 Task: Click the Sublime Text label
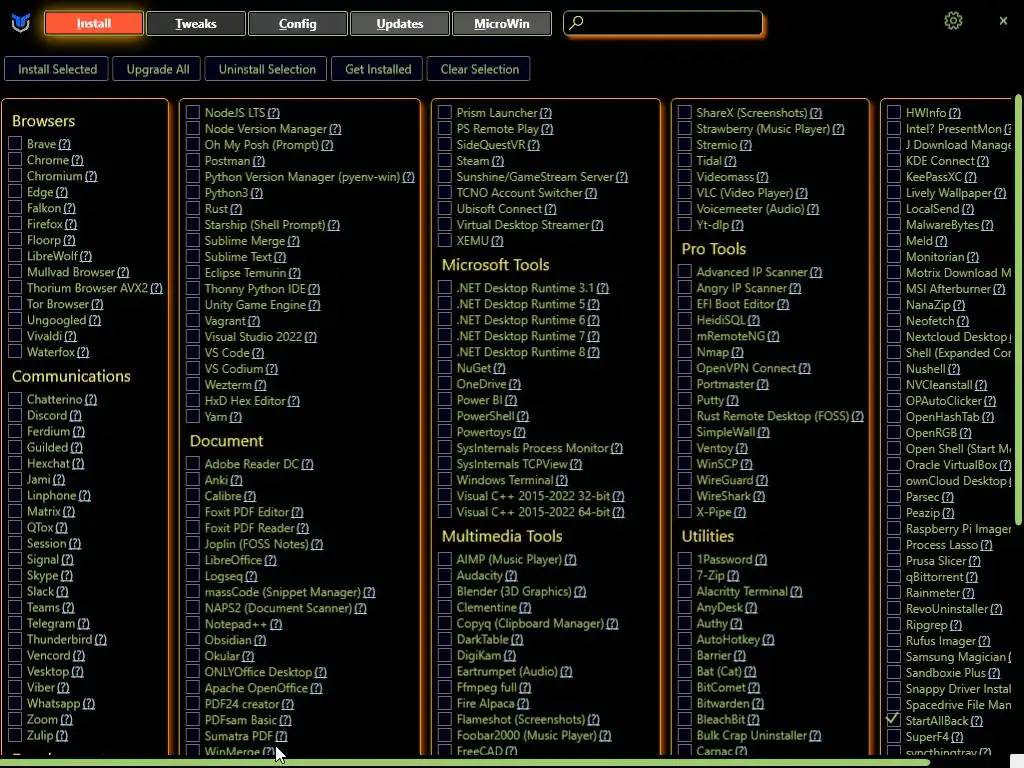238,257
